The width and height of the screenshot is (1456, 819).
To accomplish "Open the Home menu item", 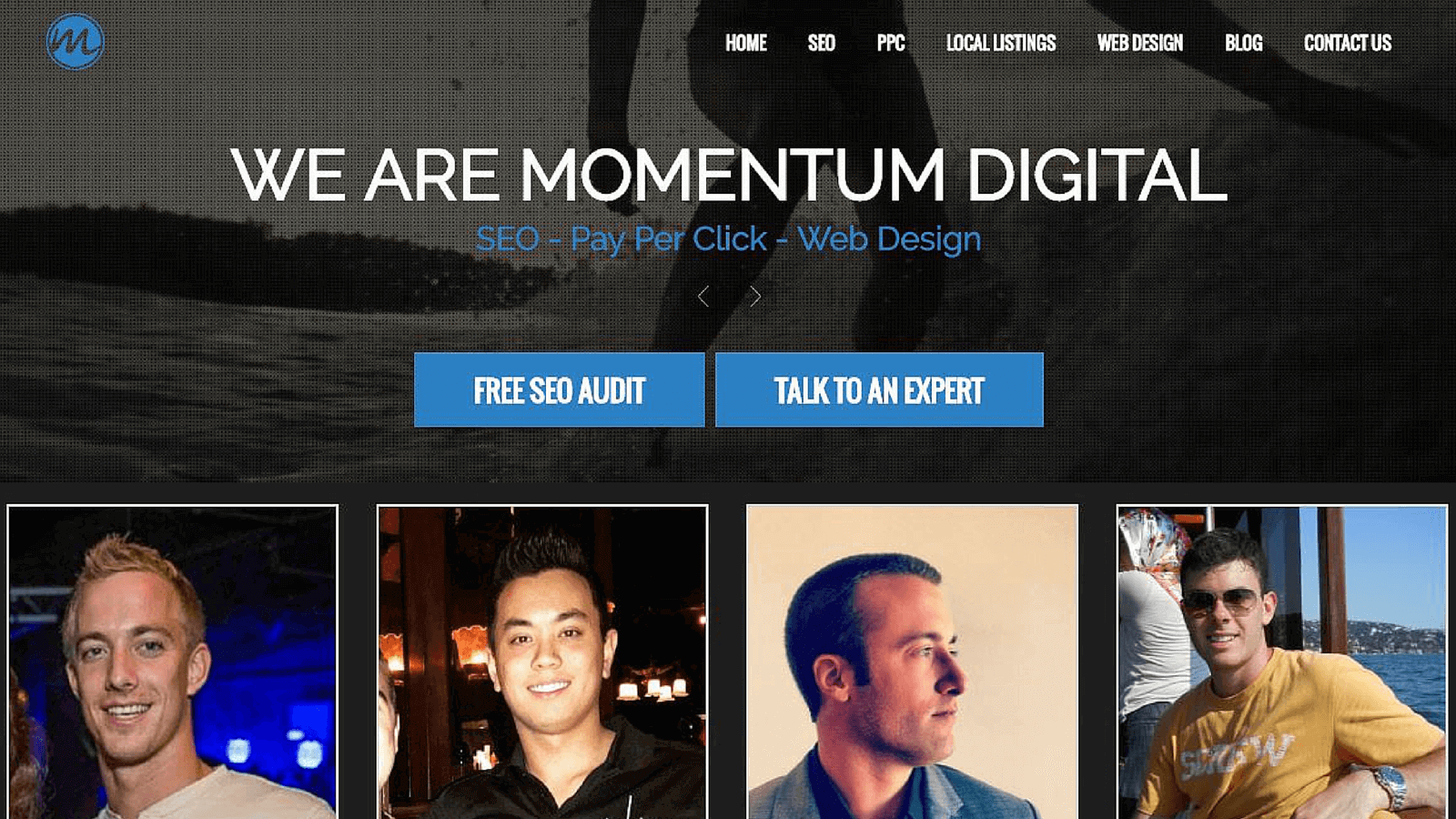I will pyautogui.click(x=746, y=43).
